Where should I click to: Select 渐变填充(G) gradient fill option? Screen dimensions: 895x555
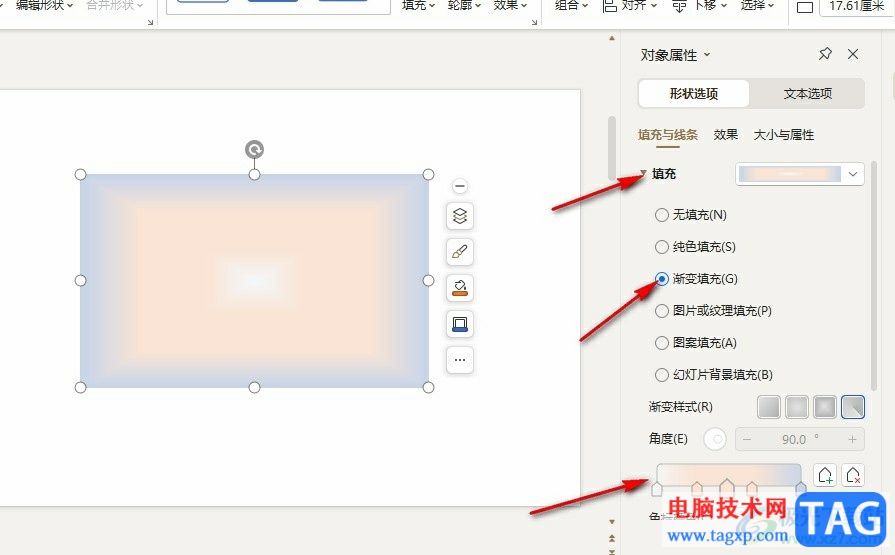[696, 279]
